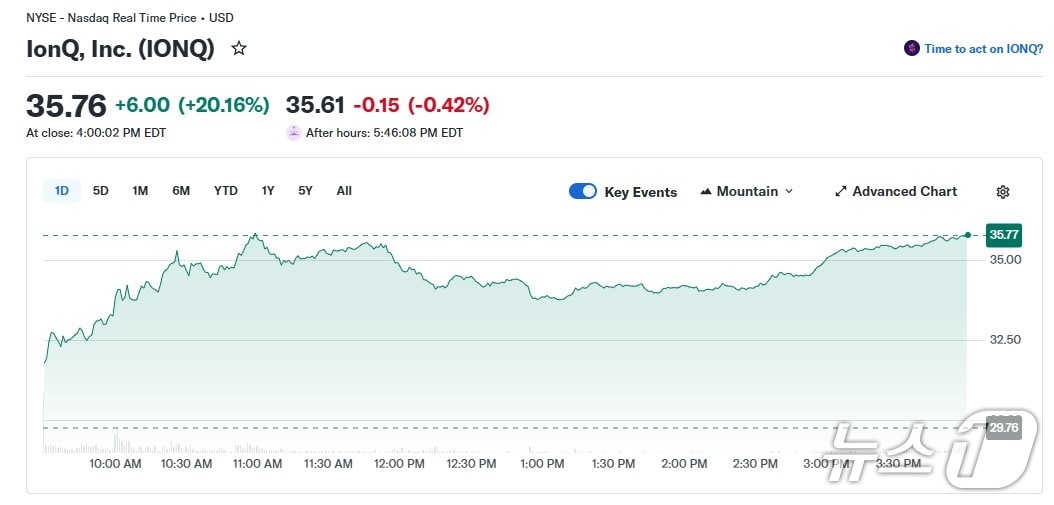The width and height of the screenshot is (1054, 505).
Task: Switch to the 5D time range
Action: point(101,191)
